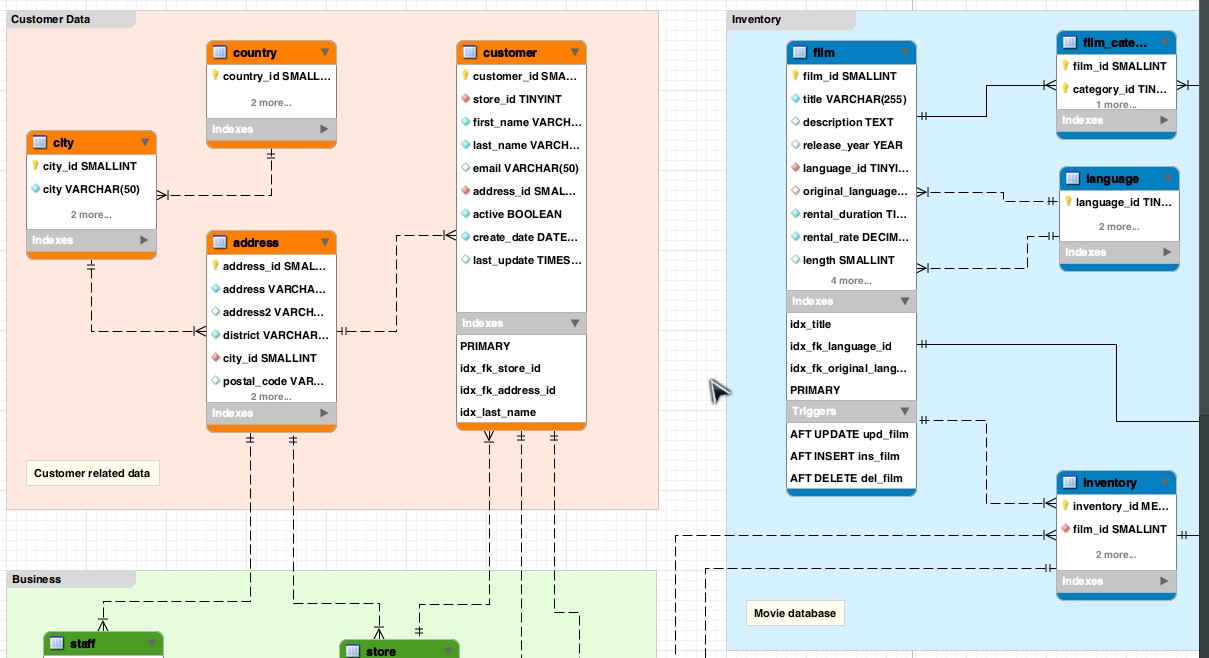Click the inventory table icon
1209x658 pixels.
pyautogui.click(x=1070, y=483)
